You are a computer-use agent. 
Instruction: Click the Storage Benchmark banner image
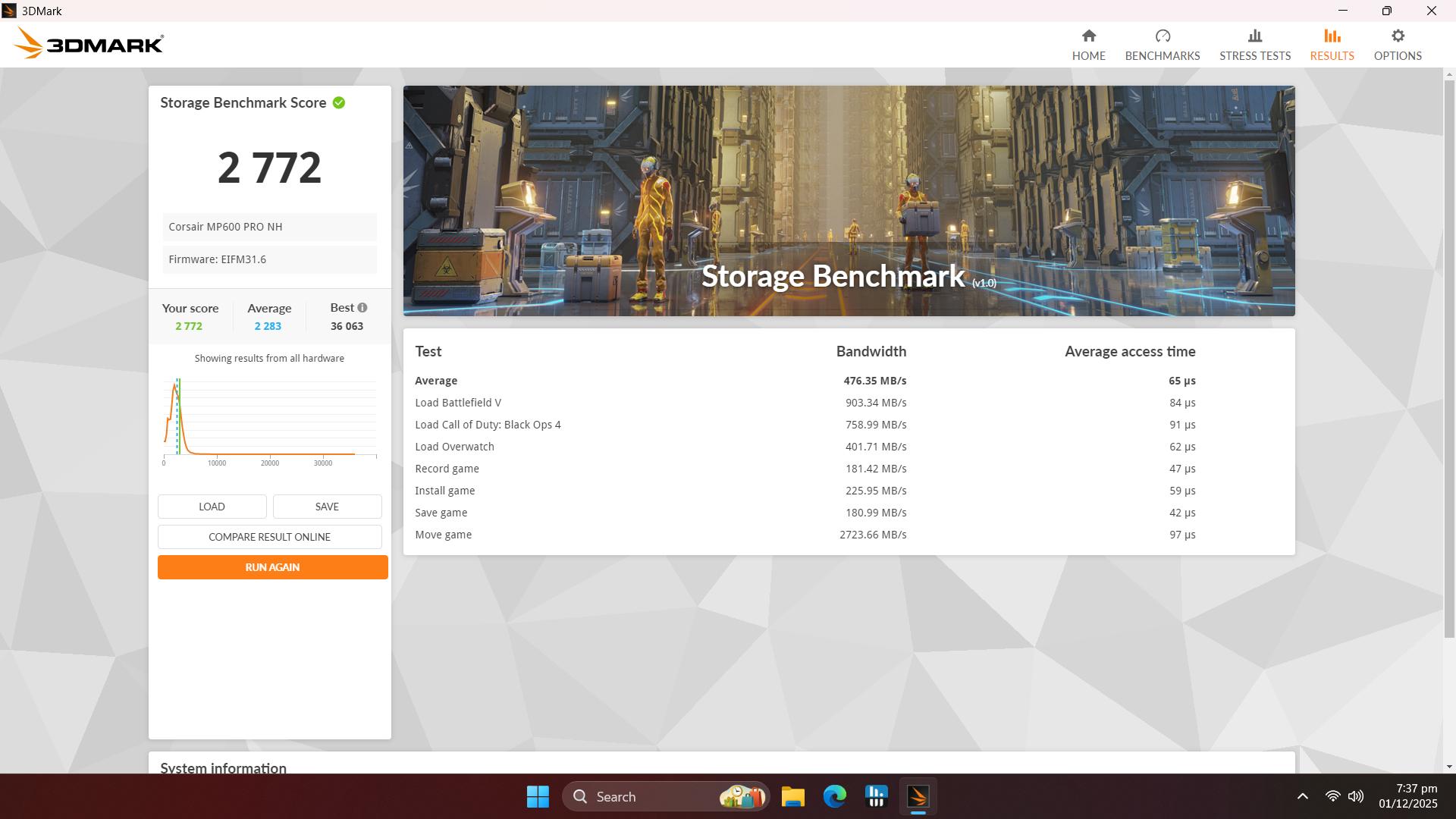tap(849, 200)
